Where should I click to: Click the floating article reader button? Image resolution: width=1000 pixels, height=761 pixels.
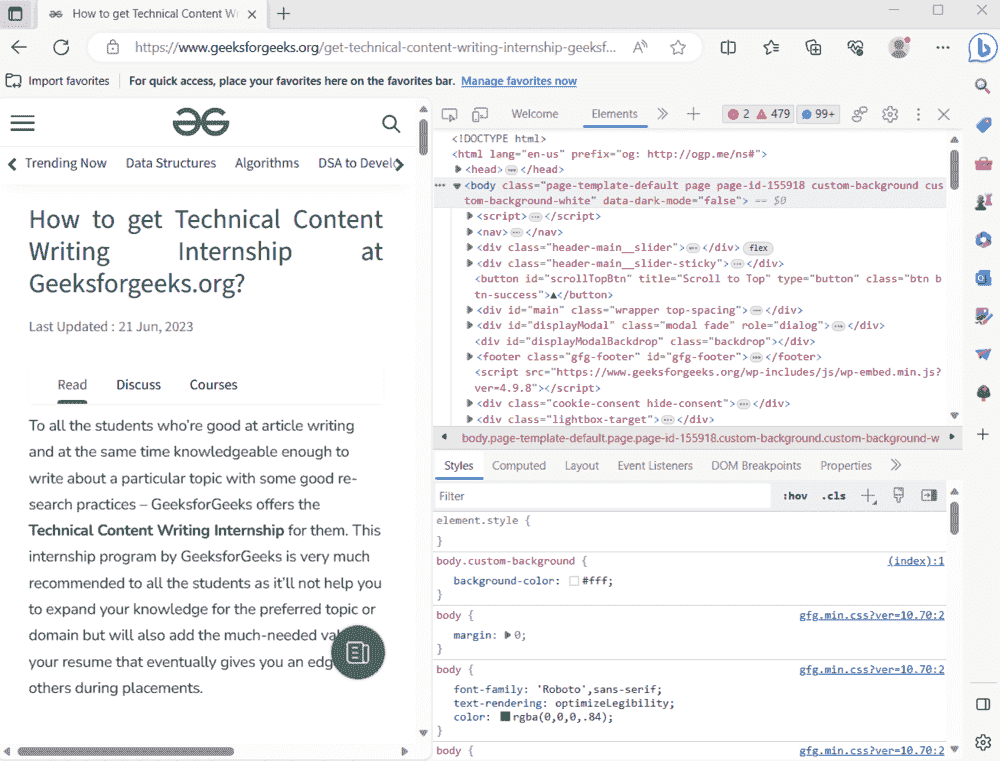coord(358,653)
